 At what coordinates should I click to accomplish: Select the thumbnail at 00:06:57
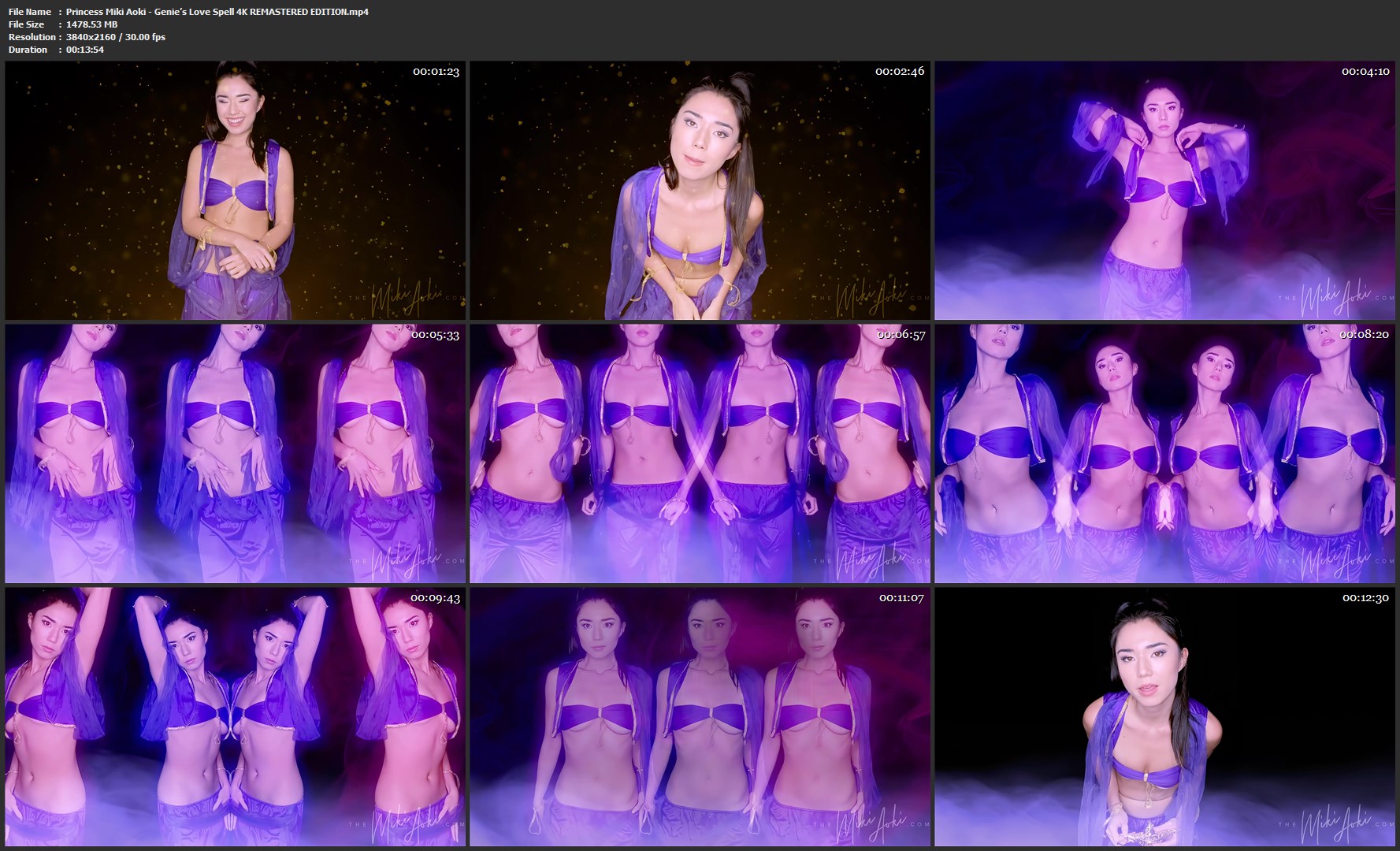(700, 453)
